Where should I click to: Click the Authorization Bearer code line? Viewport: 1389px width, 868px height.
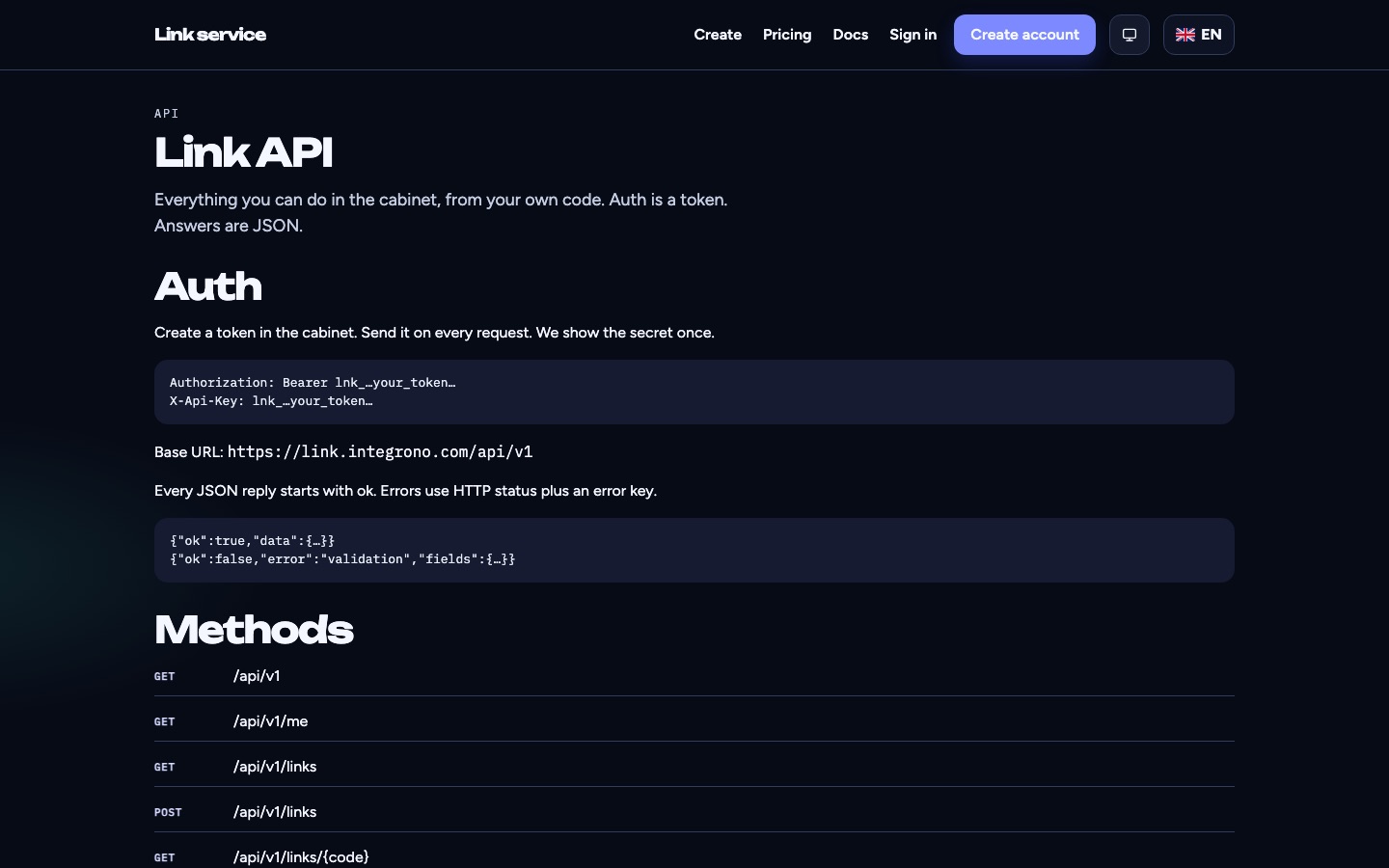[x=313, y=383]
